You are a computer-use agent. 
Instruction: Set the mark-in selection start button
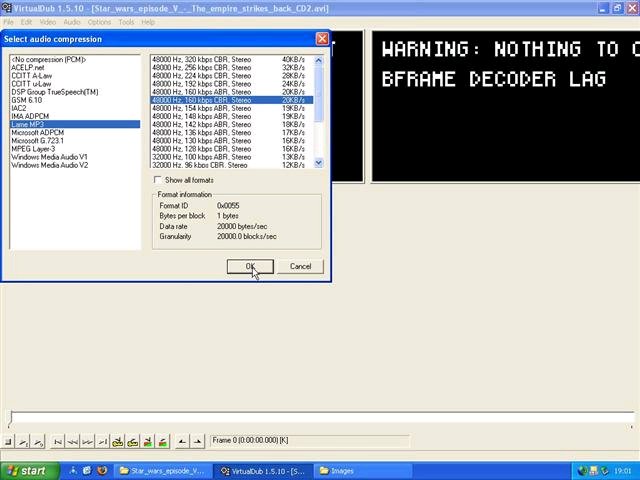(182, 442)
